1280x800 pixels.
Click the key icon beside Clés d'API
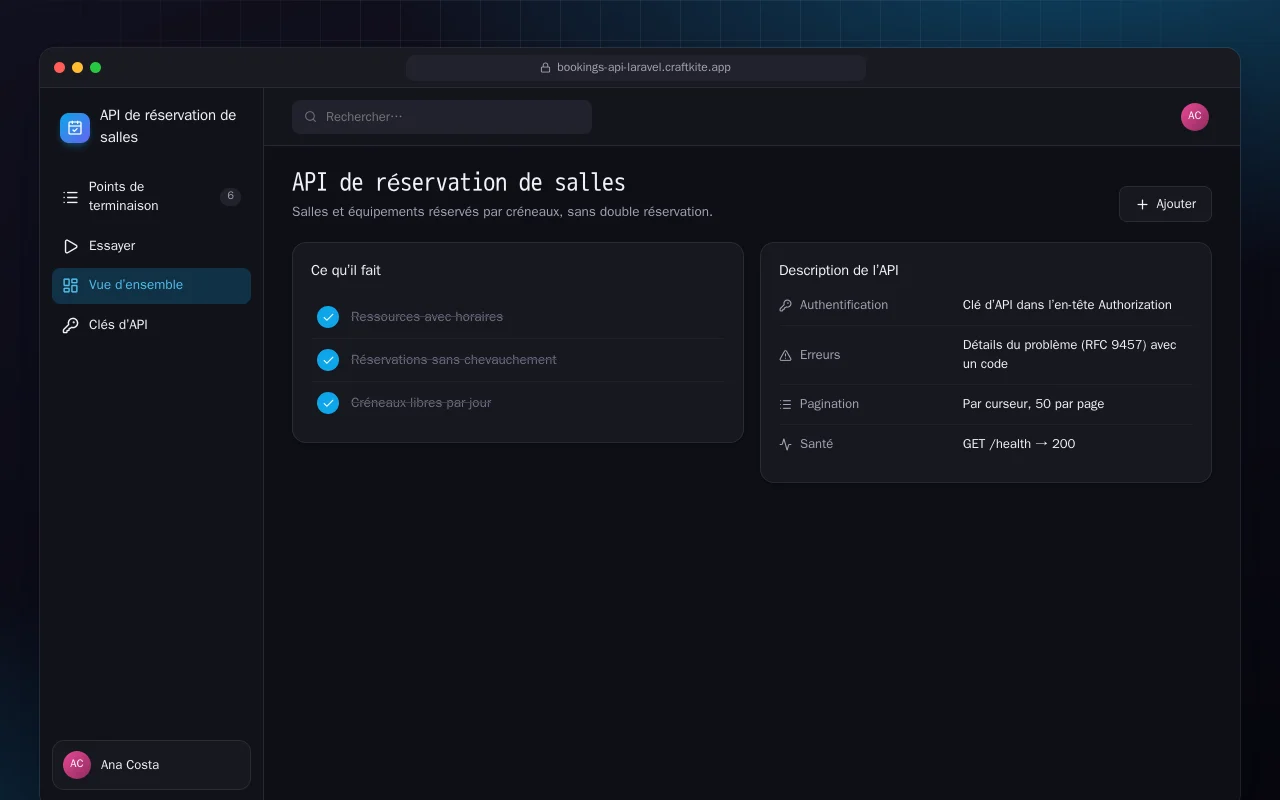pos(70,325)
